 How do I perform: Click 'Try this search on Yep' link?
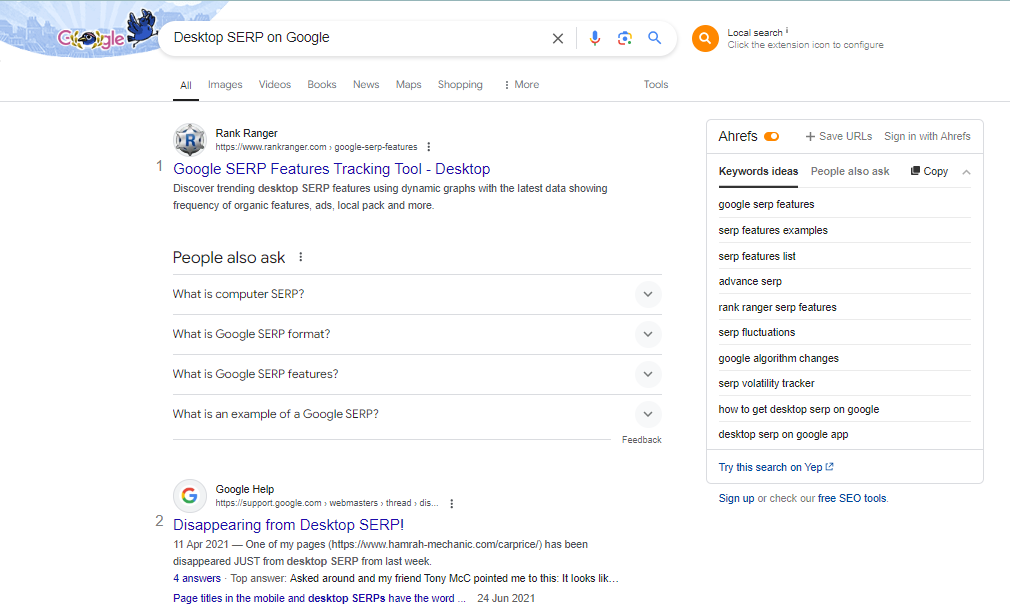[776, 468]
